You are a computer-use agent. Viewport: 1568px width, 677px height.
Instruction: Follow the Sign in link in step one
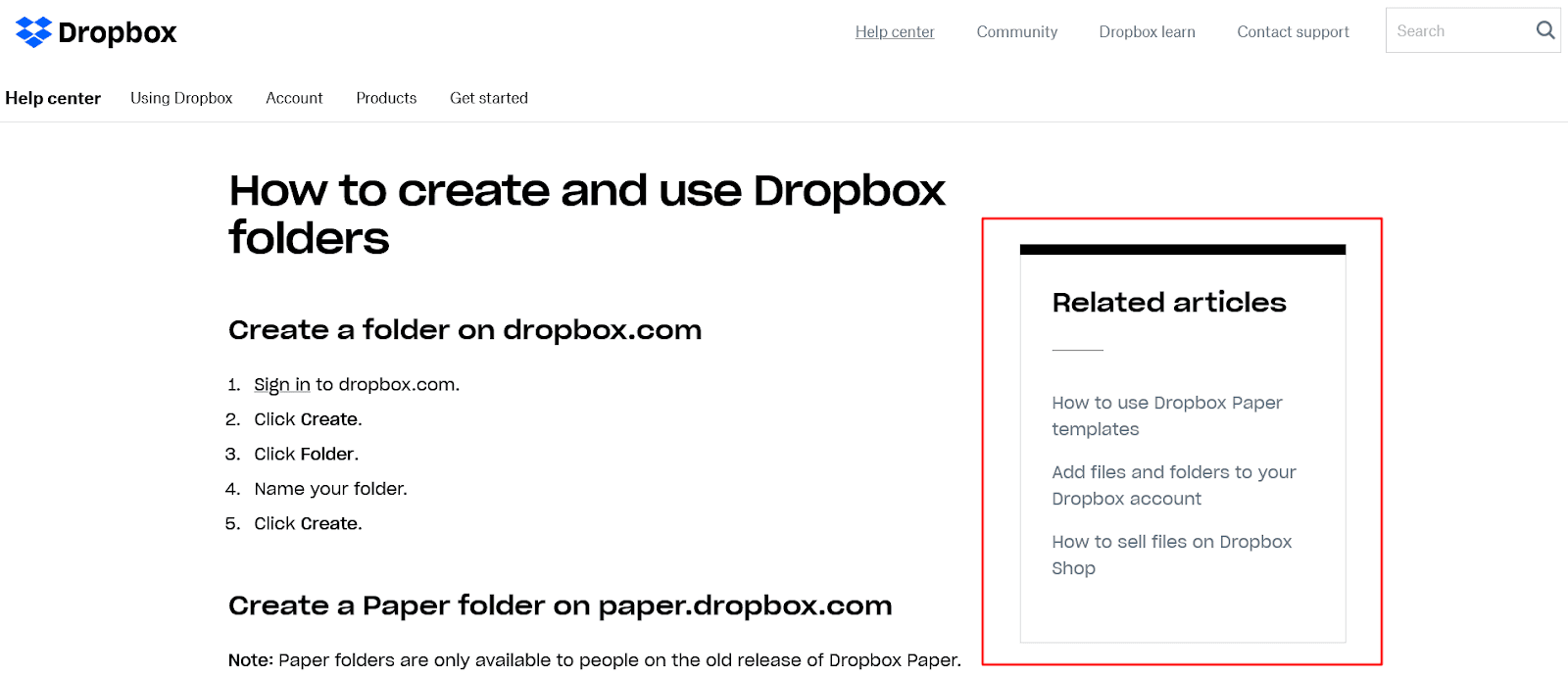point(281,384)
